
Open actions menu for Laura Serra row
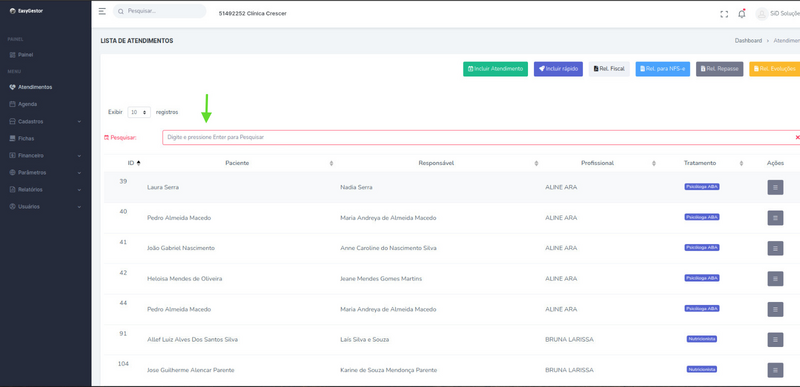[x=775, y=187]
